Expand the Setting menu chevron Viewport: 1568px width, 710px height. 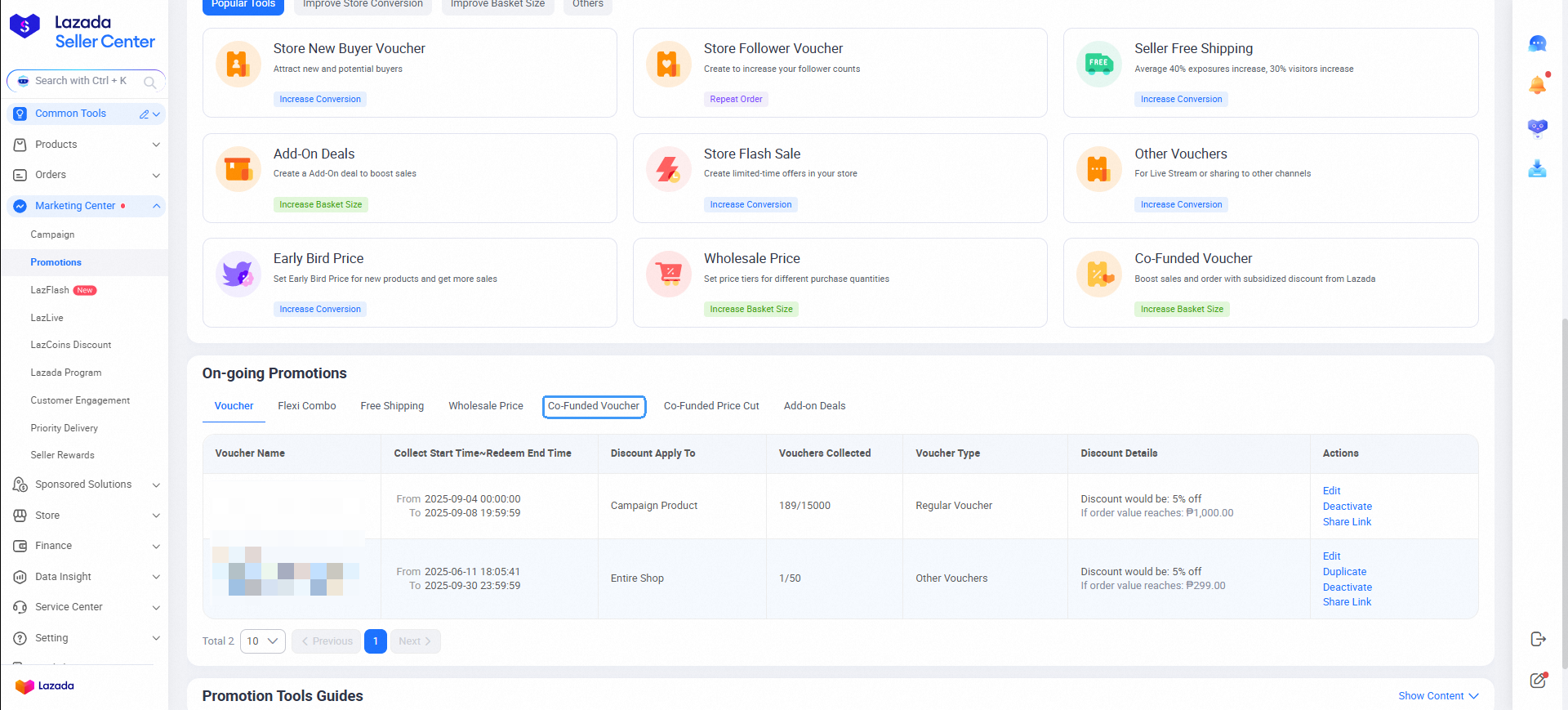click(x=156, y=638)
